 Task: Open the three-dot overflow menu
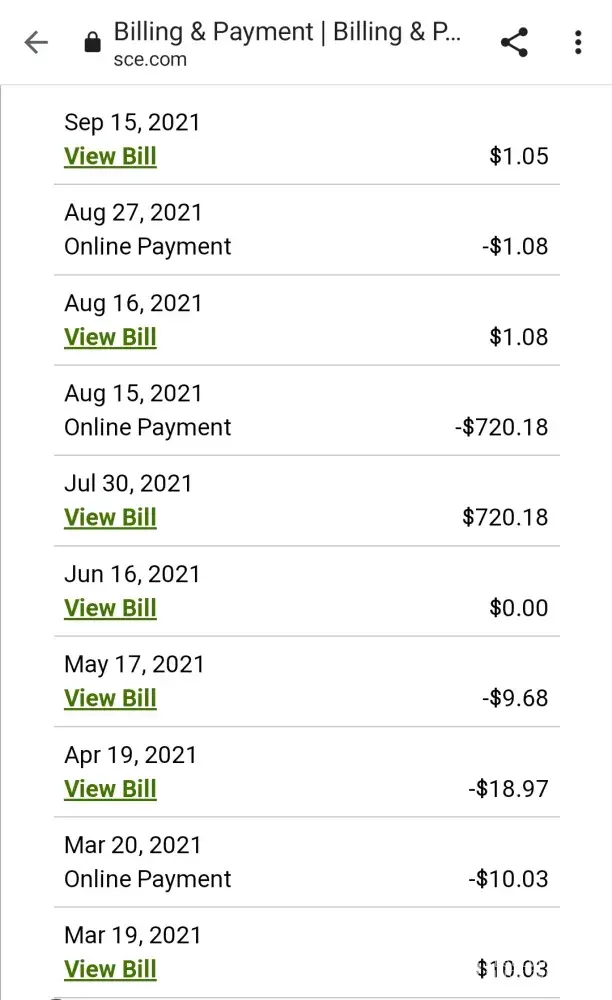click(x=578, y=43)
